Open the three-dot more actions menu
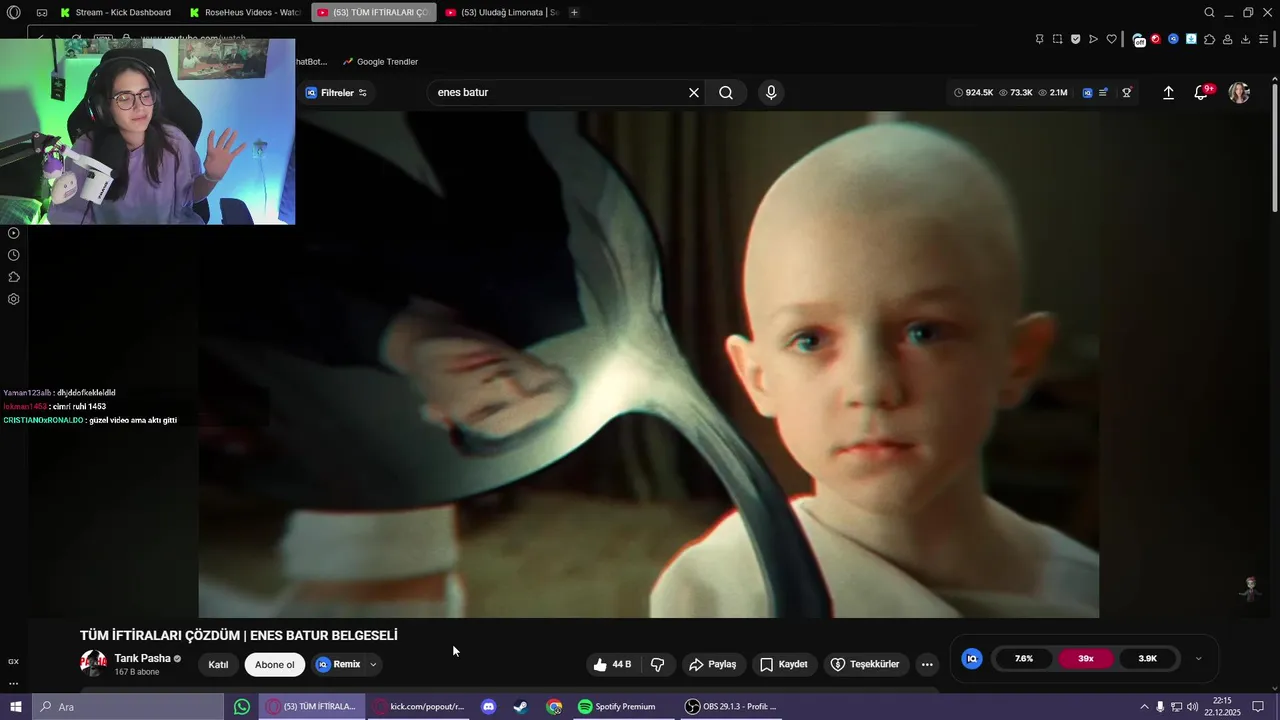The width and height of the screenshot is (1280, 720). [x=927, y=664]
